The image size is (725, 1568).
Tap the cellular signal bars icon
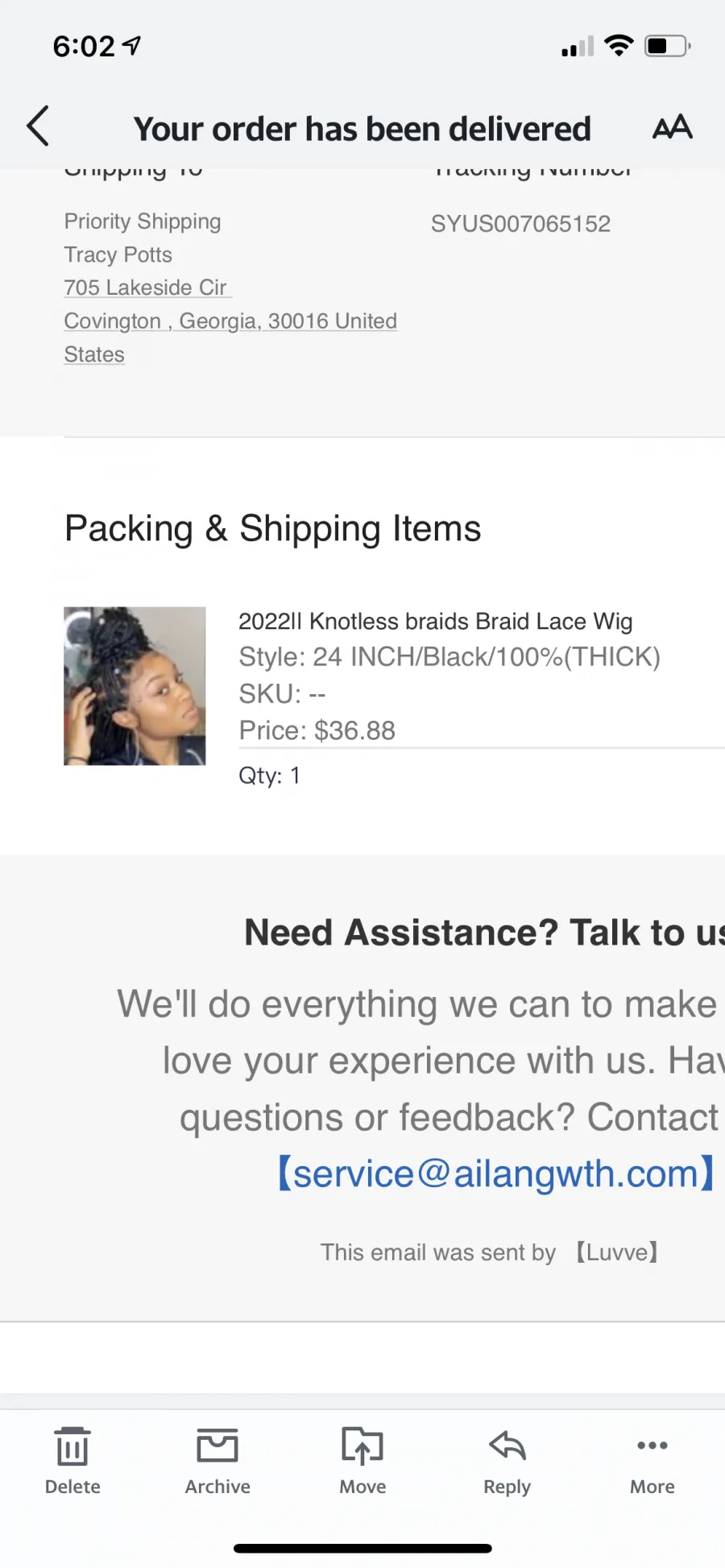(578, 47)
